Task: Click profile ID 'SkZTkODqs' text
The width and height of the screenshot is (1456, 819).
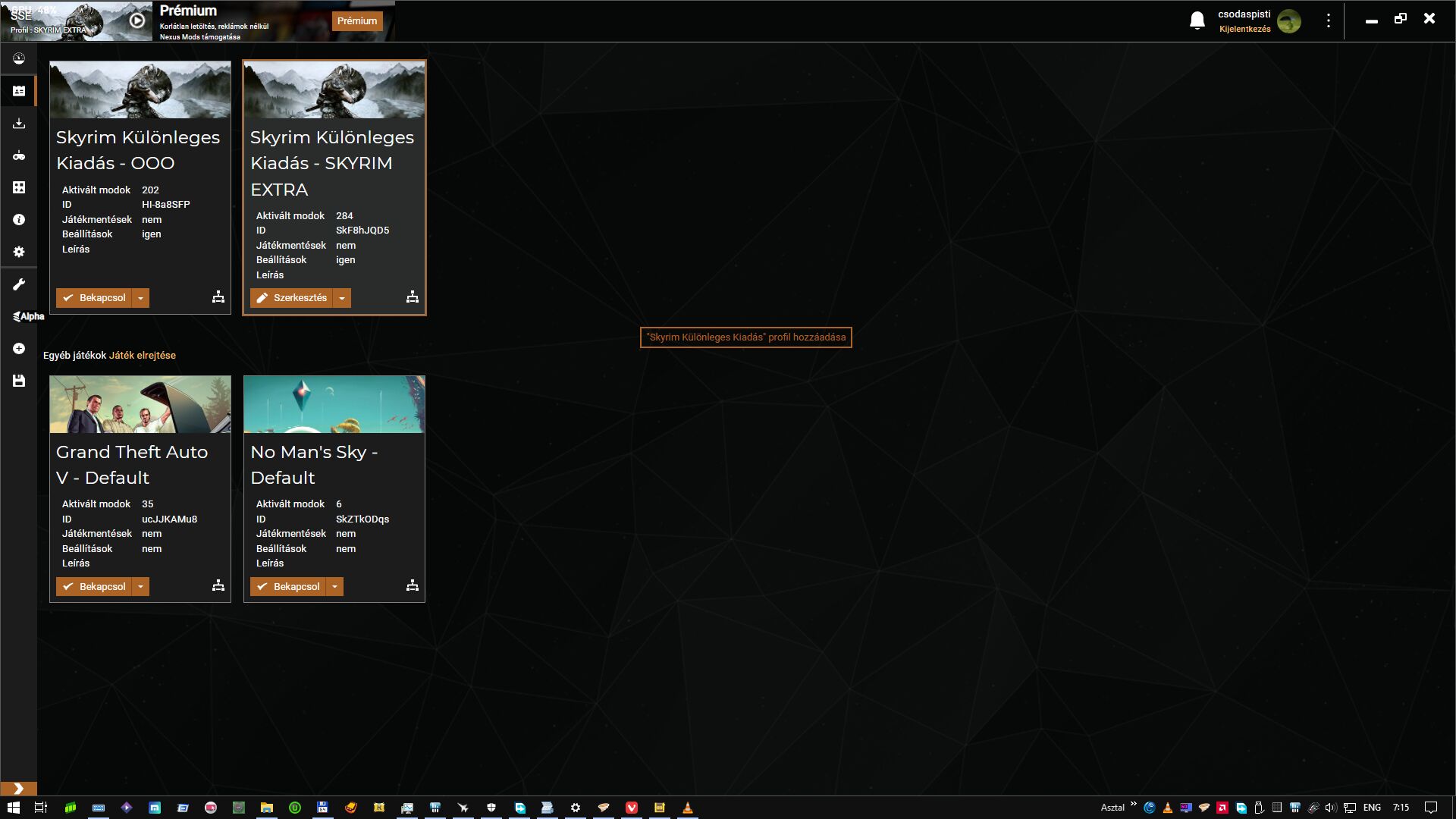Action: coord(362,519)
